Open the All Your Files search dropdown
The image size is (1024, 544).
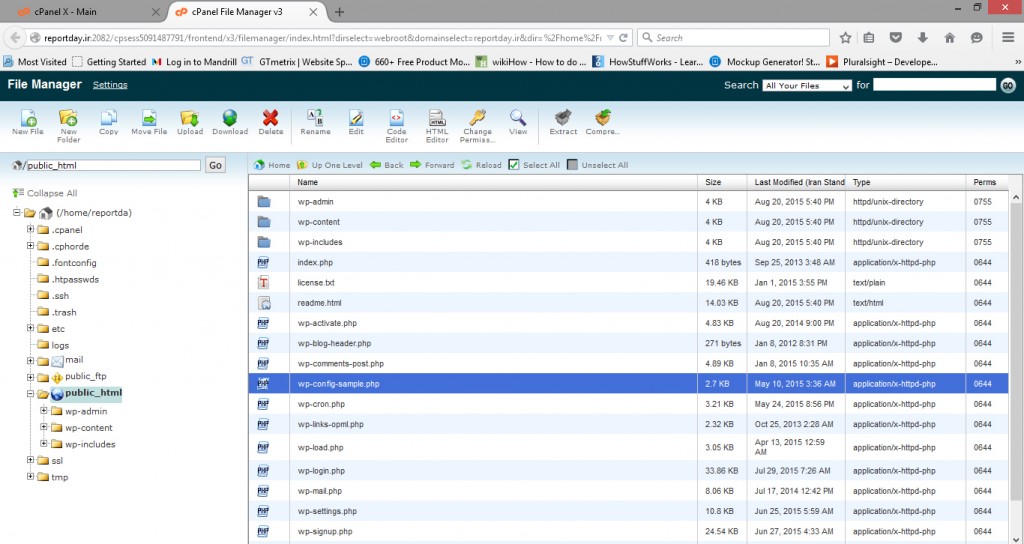(x=807, y=86)
